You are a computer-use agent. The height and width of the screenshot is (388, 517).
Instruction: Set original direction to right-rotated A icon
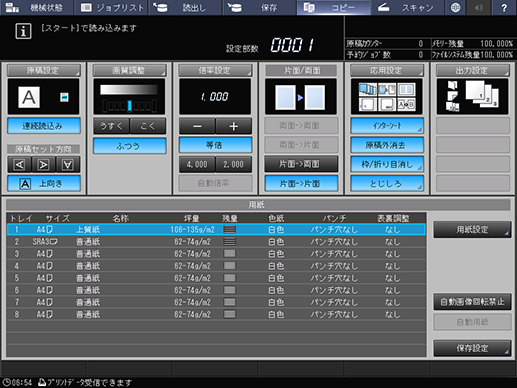point(44,164)
